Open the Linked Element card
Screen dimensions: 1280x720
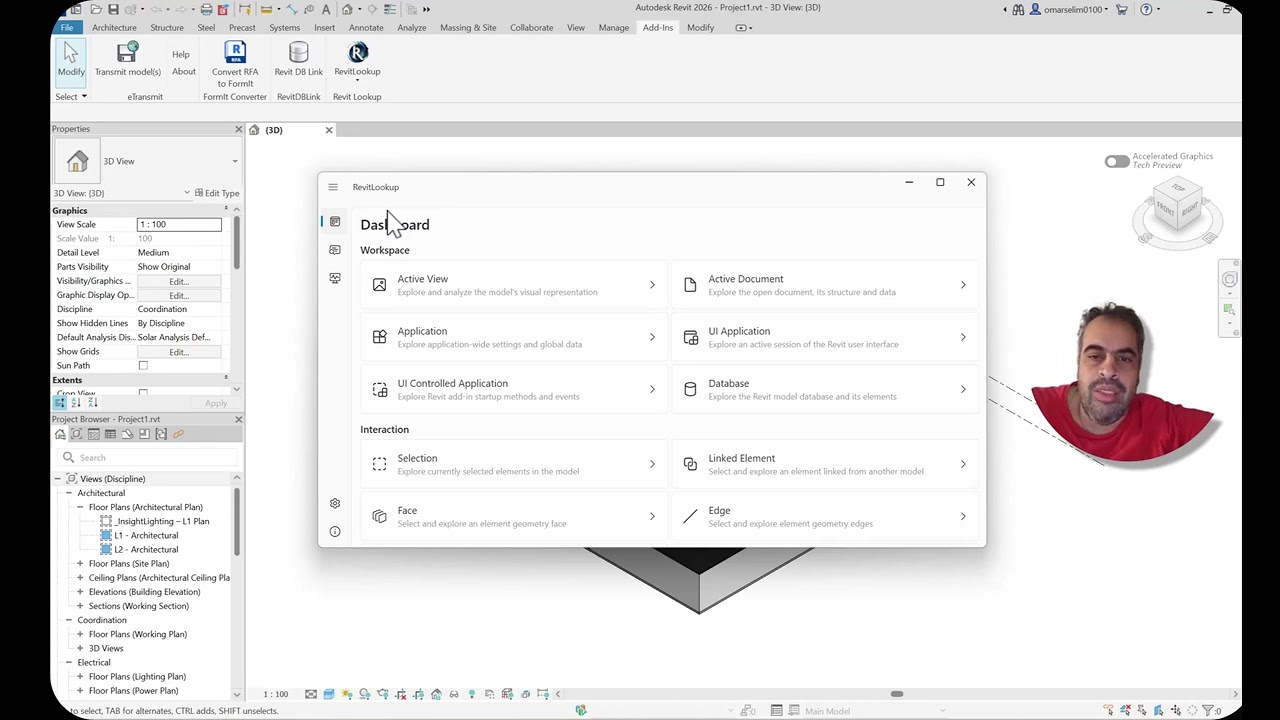point(826,464)
